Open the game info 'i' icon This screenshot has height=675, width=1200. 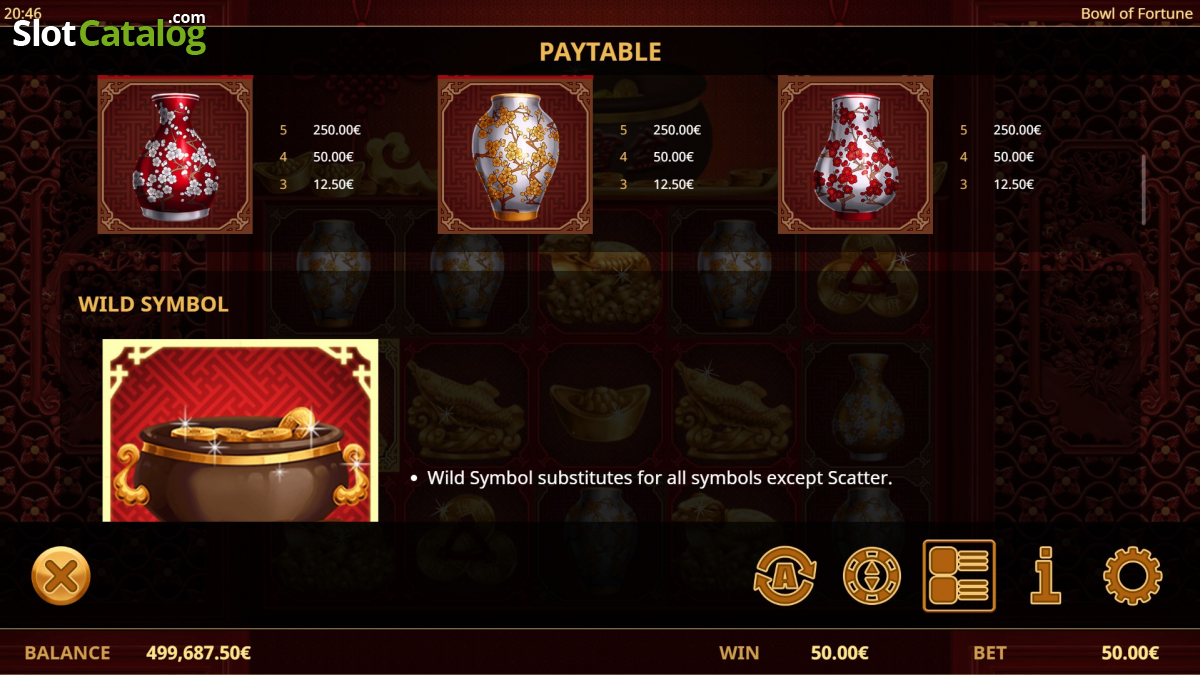coord(1045,576)
